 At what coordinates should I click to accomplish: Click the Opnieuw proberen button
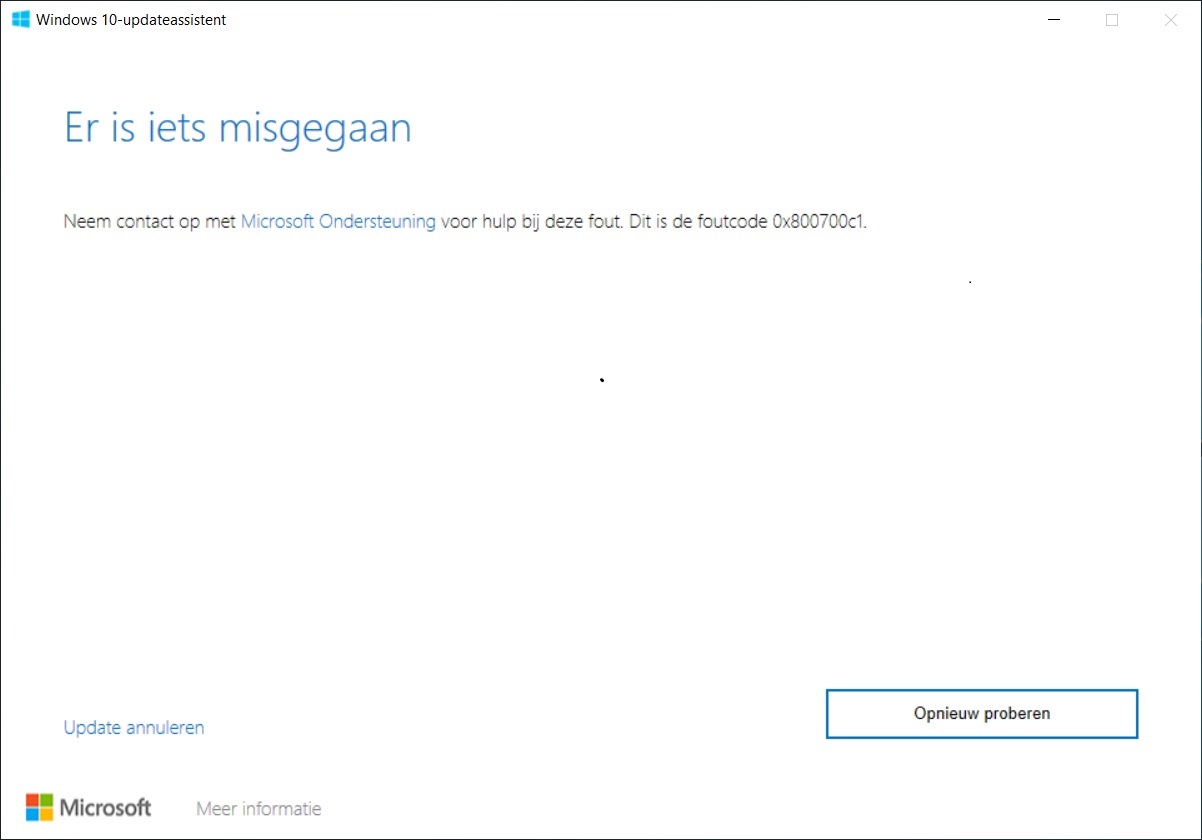click(982, 714)
